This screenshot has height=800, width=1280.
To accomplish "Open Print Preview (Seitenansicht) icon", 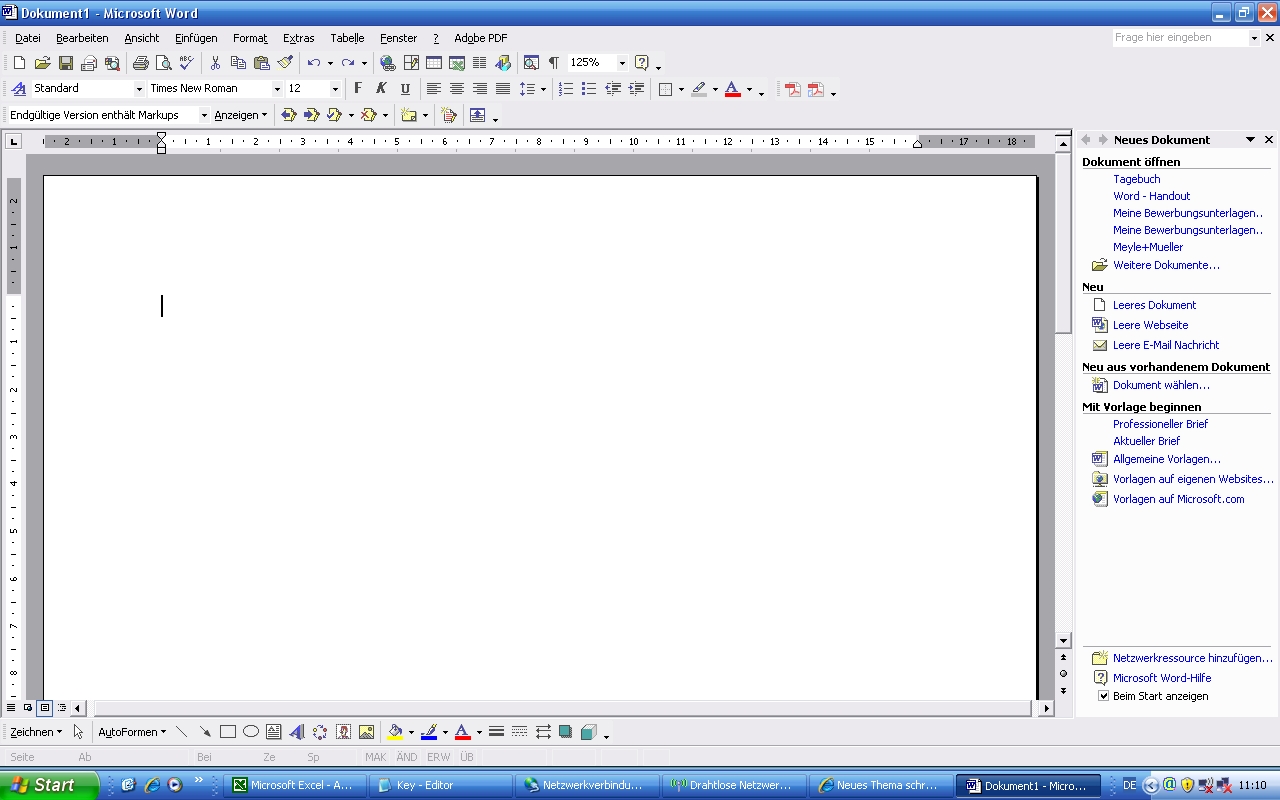I will click(x=163, y=63).
